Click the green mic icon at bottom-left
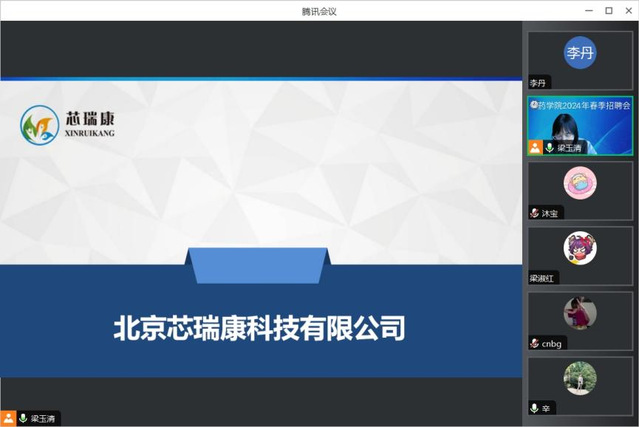 coord(23,418)
